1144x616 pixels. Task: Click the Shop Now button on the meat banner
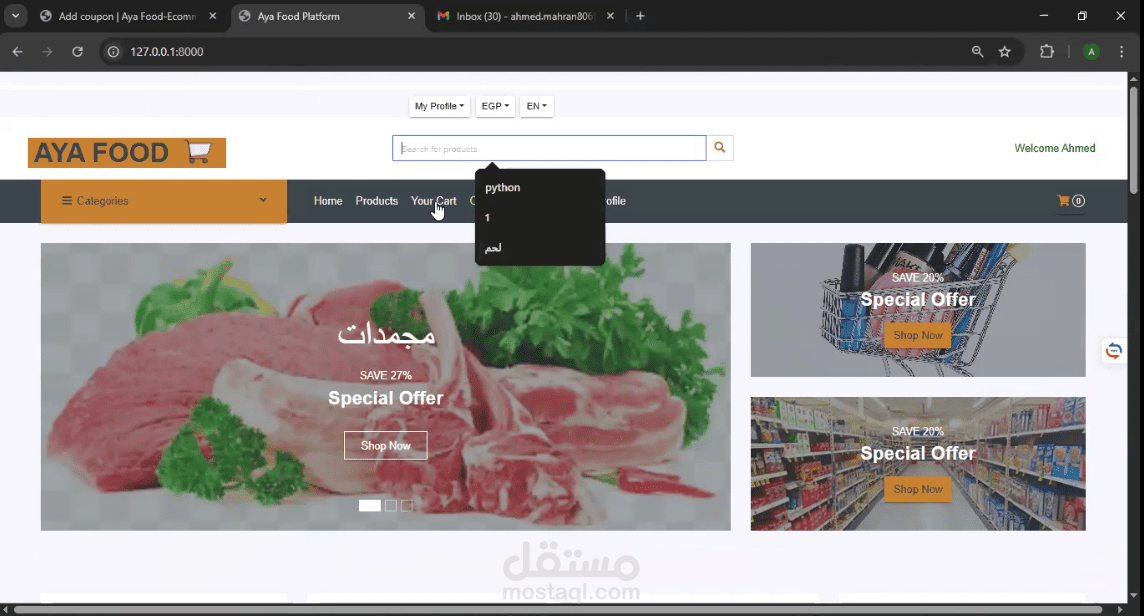tap(385, 445)
